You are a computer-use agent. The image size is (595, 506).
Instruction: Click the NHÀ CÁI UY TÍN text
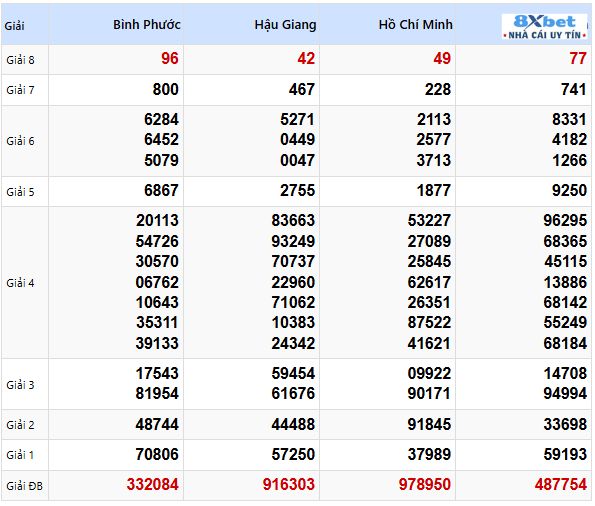545,35
